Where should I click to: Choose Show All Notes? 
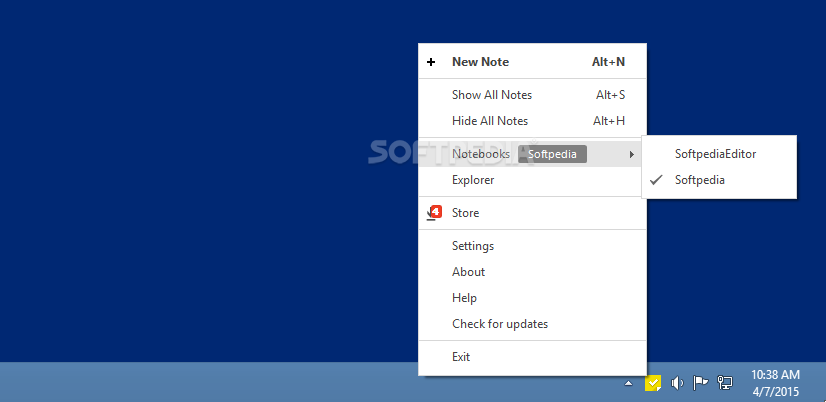[532, 95]
